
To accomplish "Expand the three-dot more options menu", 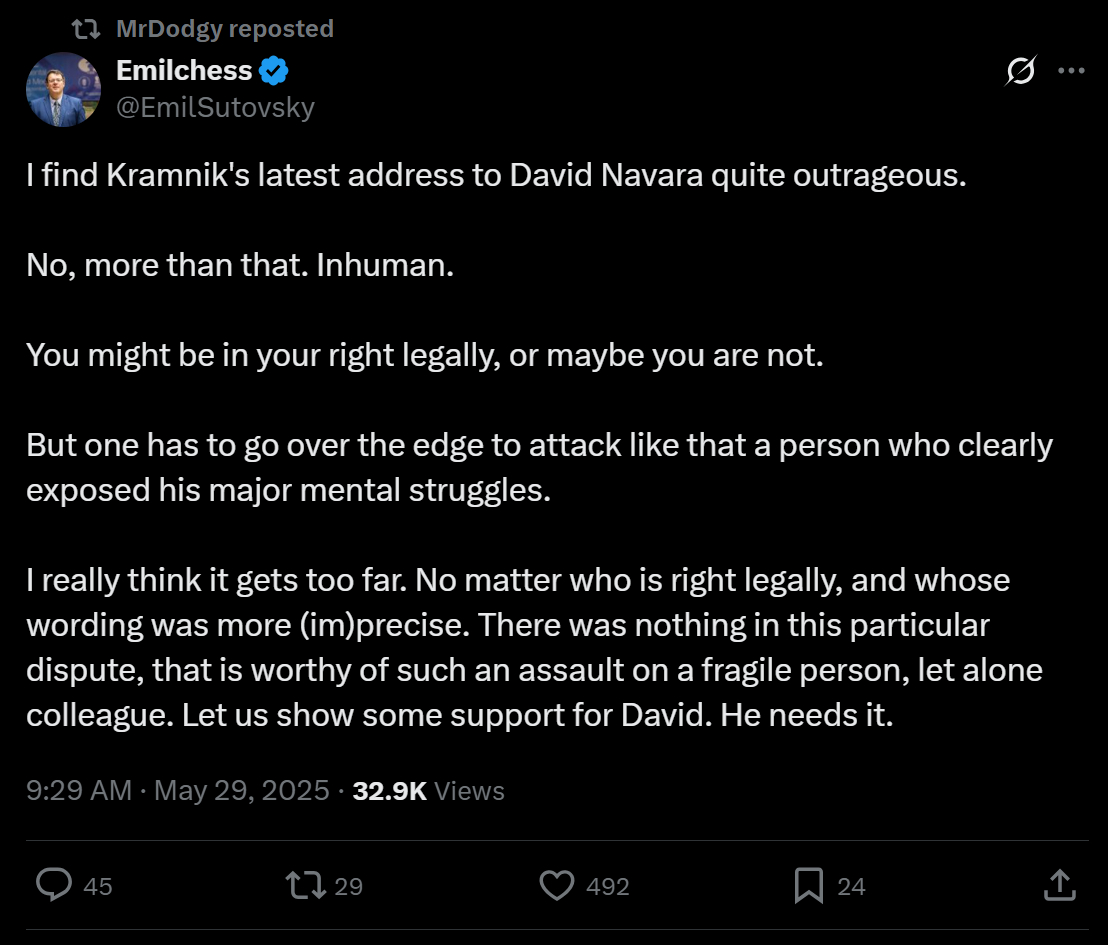I will point(1071,71).
